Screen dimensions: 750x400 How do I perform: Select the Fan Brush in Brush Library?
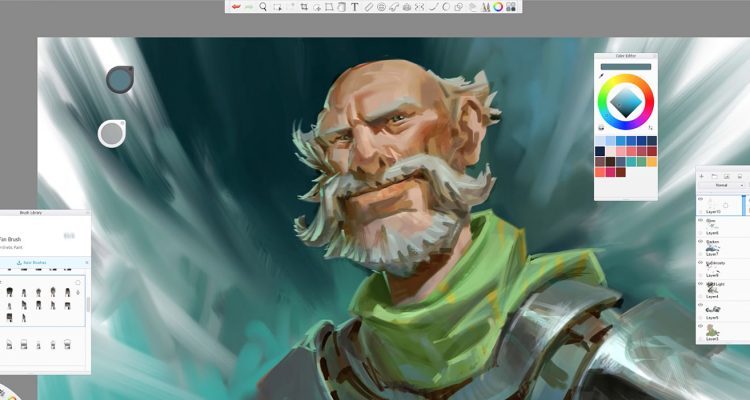click(x=10, y=239)
